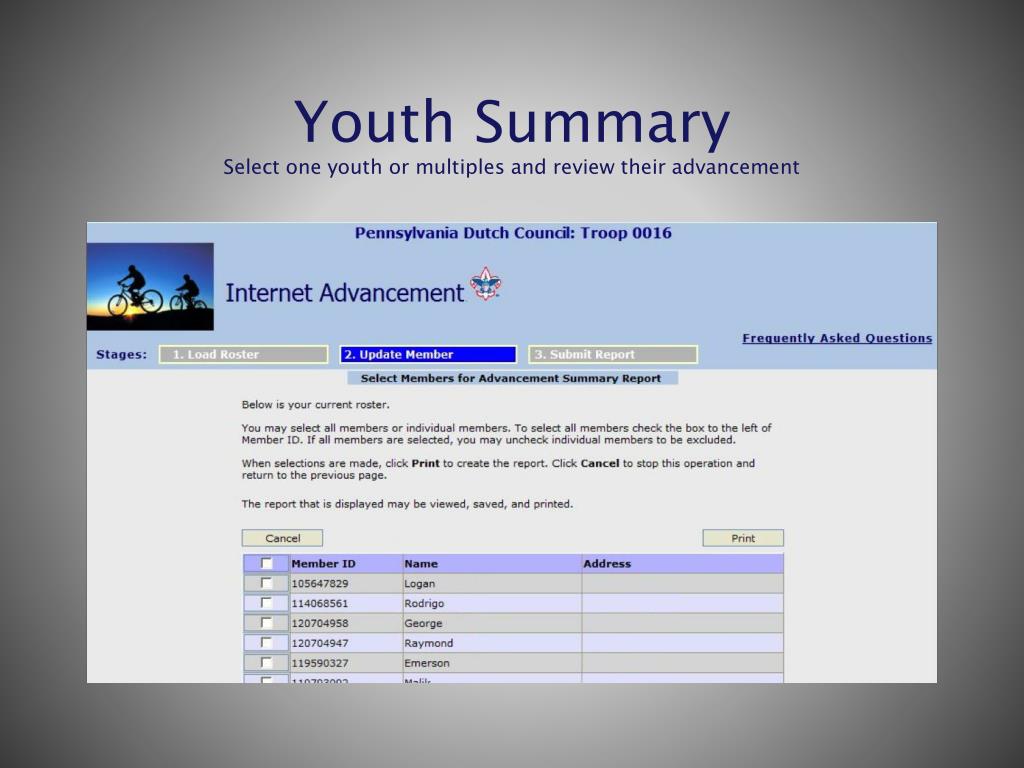Click the Print button

click(743, 538)
